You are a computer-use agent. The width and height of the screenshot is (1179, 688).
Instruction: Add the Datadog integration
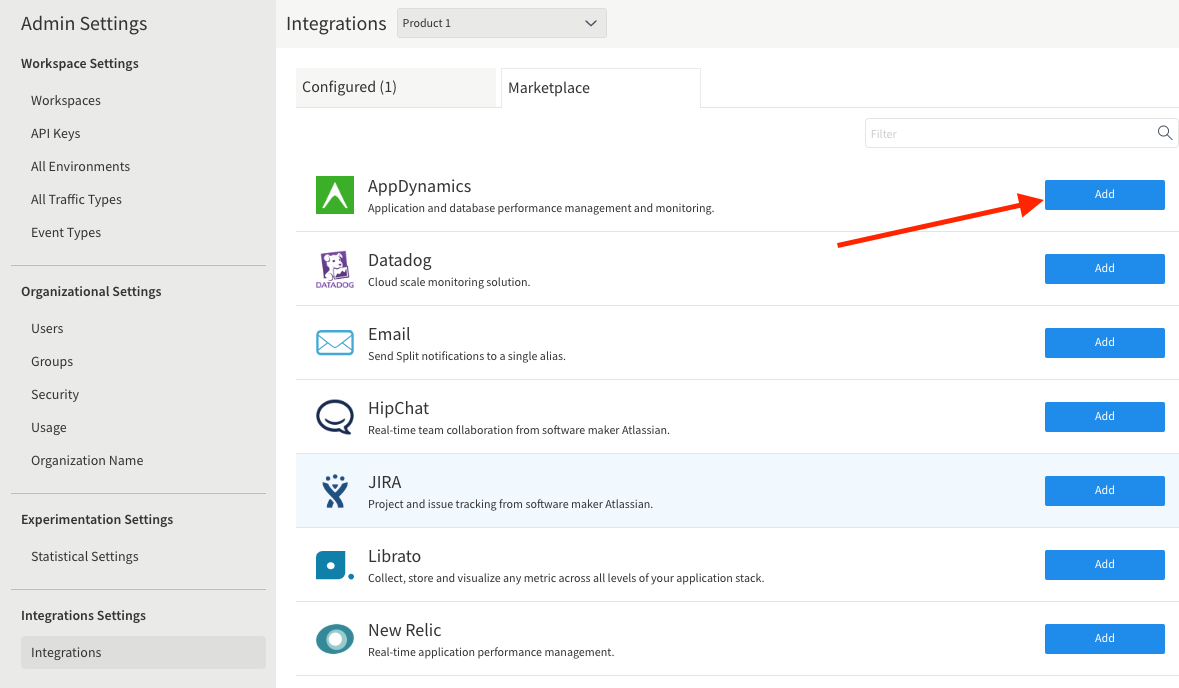[1104, 269]
